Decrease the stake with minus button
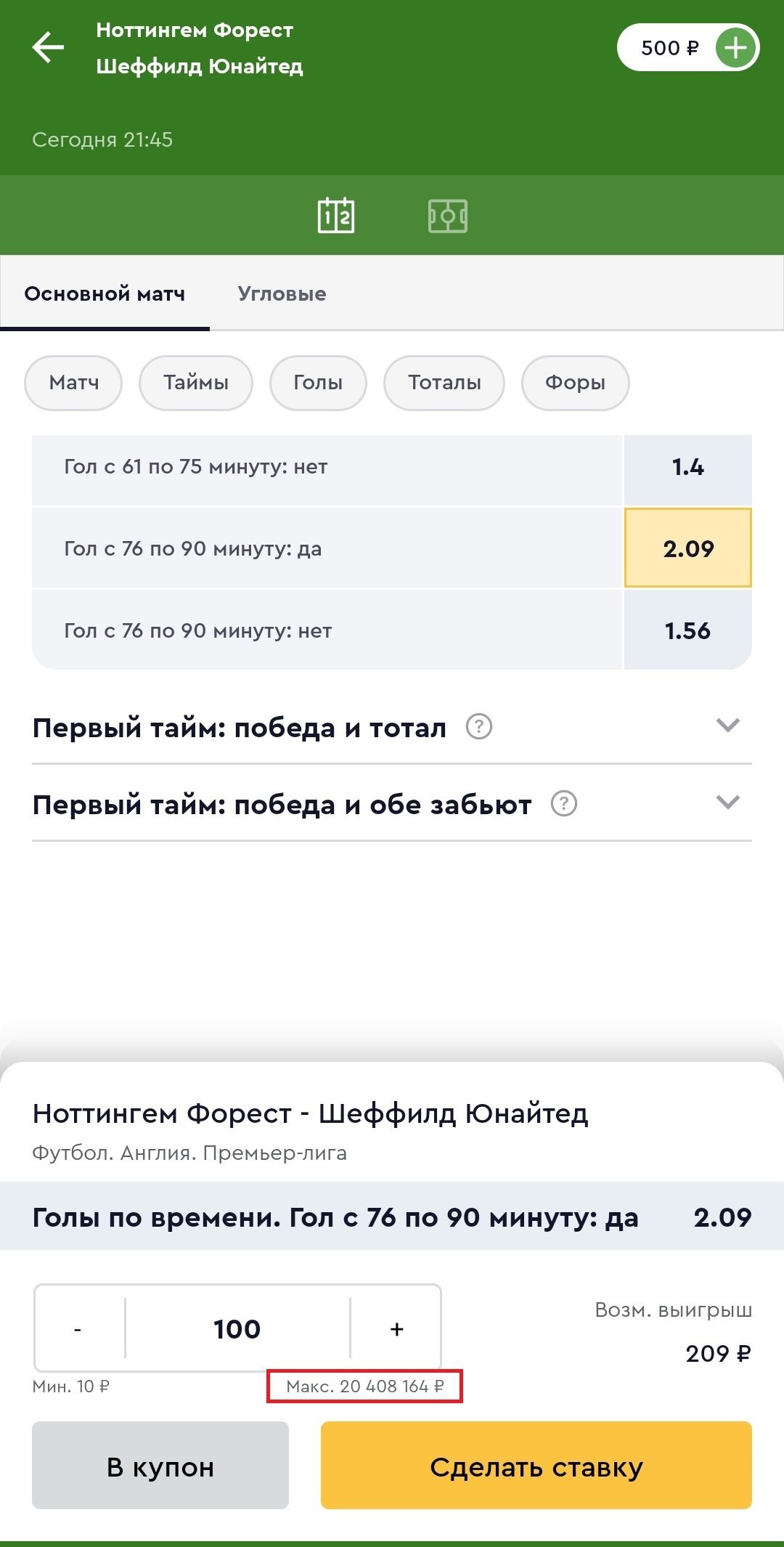The image size is (784, 1547). pos(78,1329)
